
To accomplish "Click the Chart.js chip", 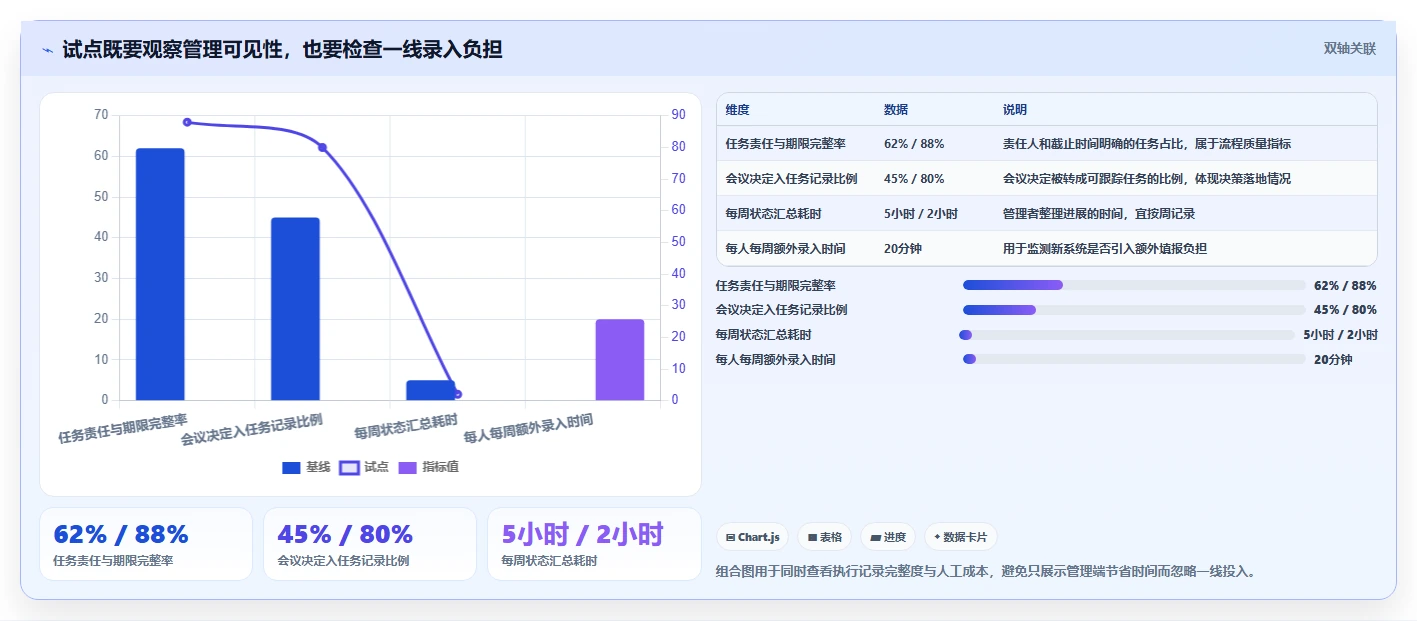I will tap(752, 537).
